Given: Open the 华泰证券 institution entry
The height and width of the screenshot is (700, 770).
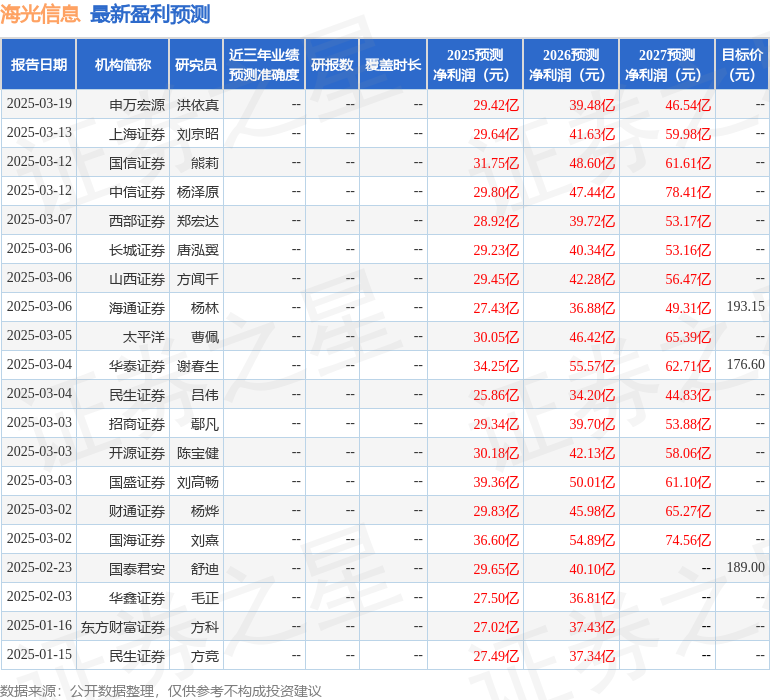Looking at the screenshot, I should click(137, 366).
